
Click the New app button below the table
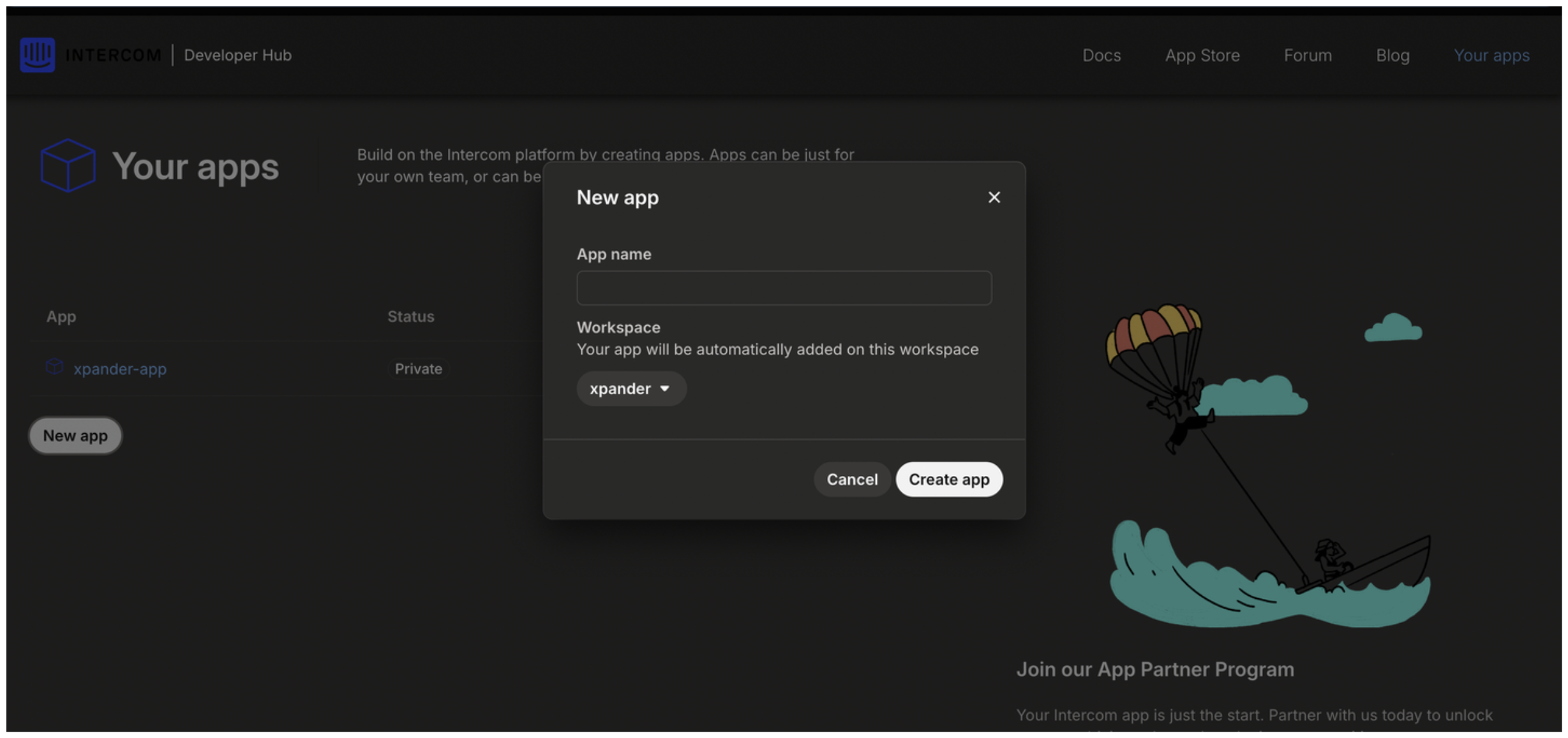point(75,436)
